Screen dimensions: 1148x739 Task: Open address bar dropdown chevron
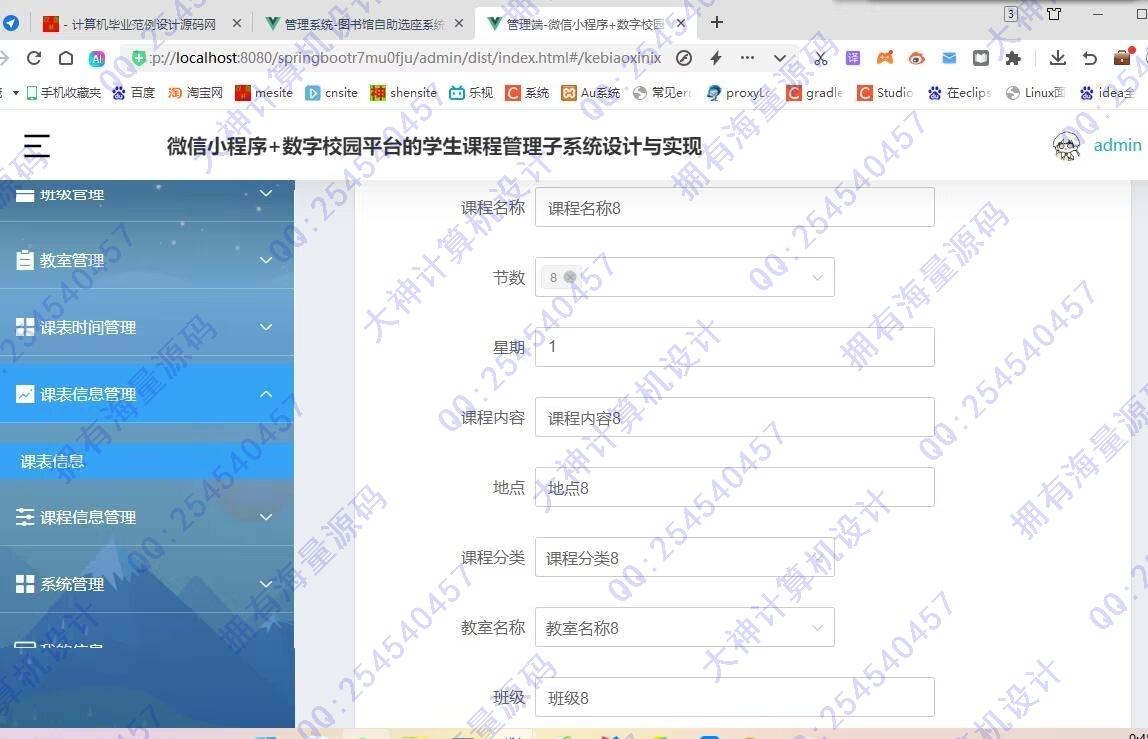780,58
